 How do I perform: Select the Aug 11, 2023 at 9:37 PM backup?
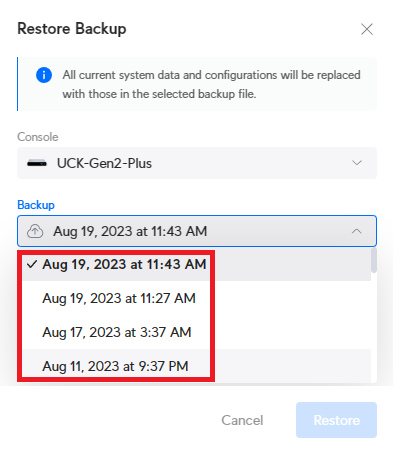[196, 366]
